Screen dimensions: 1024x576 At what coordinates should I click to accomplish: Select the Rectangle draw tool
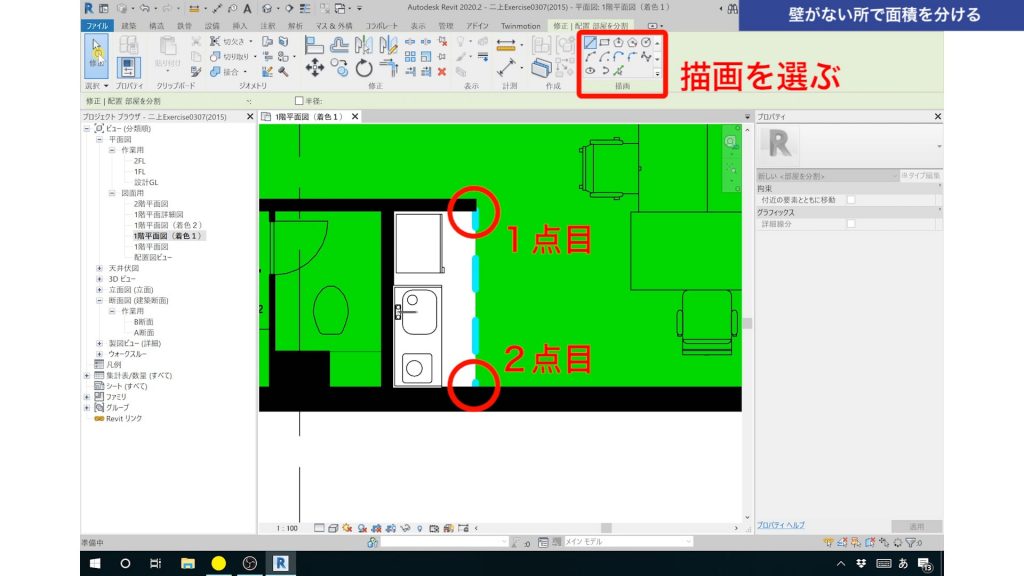[605, 42]
